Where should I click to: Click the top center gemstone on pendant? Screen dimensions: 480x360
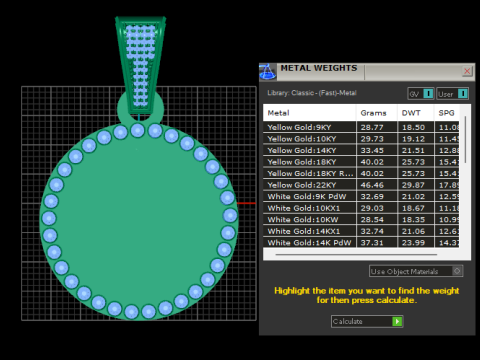(x=138, y=130)
